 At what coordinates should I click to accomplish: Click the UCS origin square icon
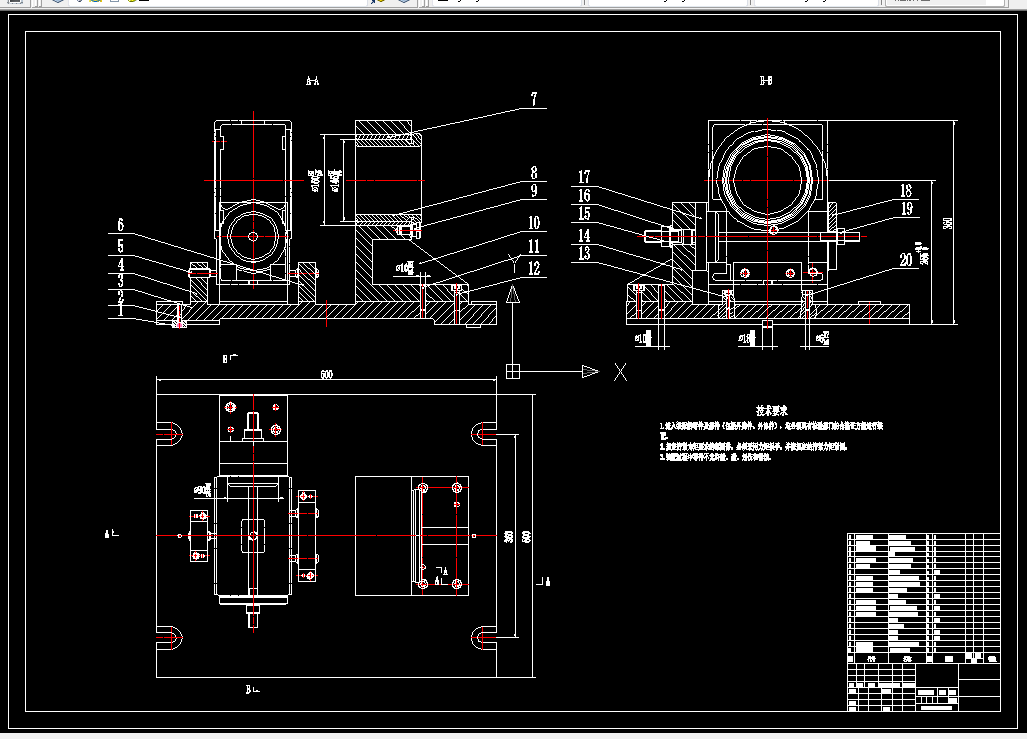click(x=513, y=371)
